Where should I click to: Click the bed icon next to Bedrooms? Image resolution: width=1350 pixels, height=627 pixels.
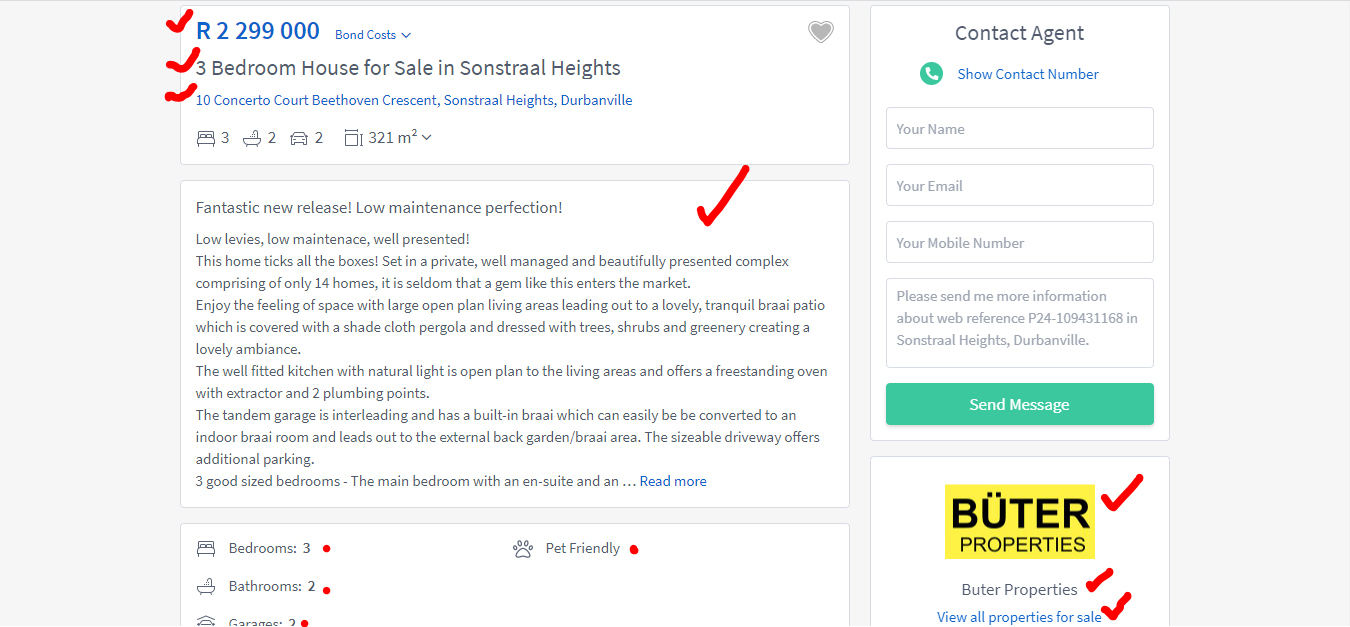pyautogui.click(x=206, y=548)
